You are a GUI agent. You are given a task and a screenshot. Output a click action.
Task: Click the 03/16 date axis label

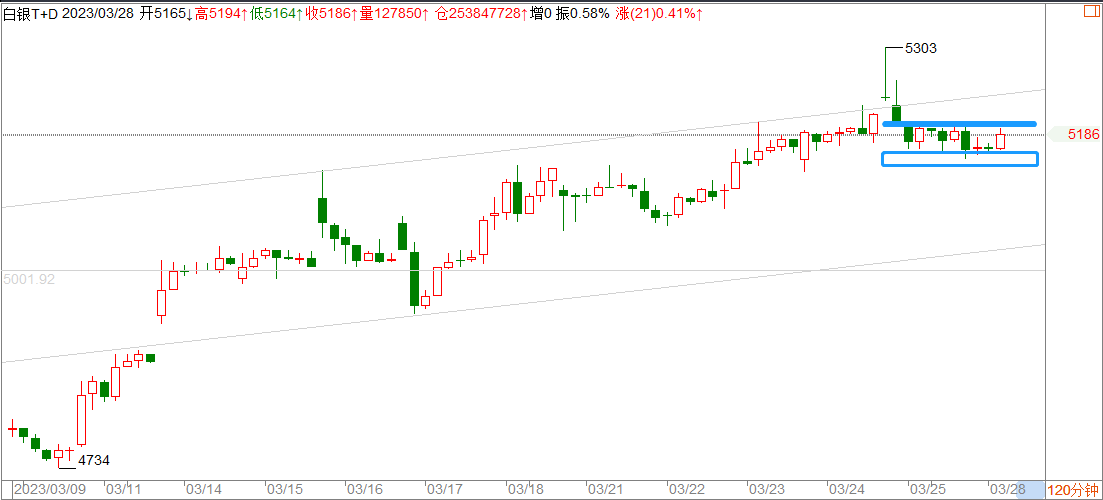point(366,489)
